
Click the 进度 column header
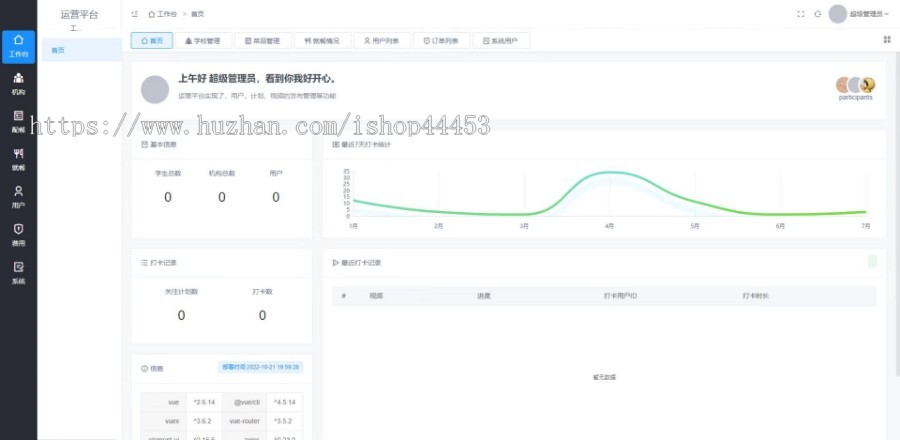pyautogui.click(x=483, y=296)
